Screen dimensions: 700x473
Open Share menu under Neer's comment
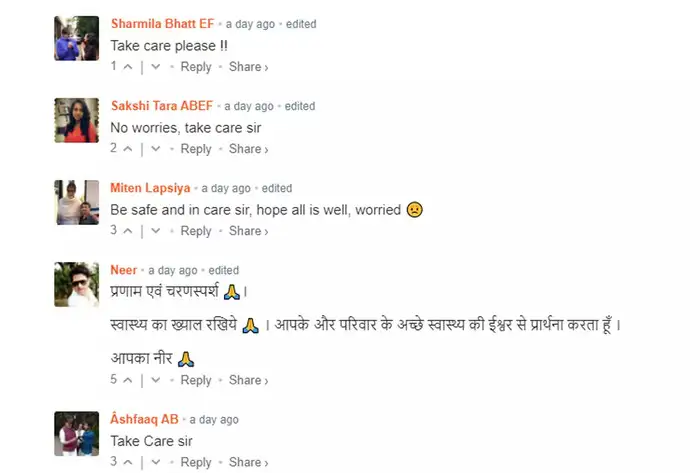tap(249, 380)
